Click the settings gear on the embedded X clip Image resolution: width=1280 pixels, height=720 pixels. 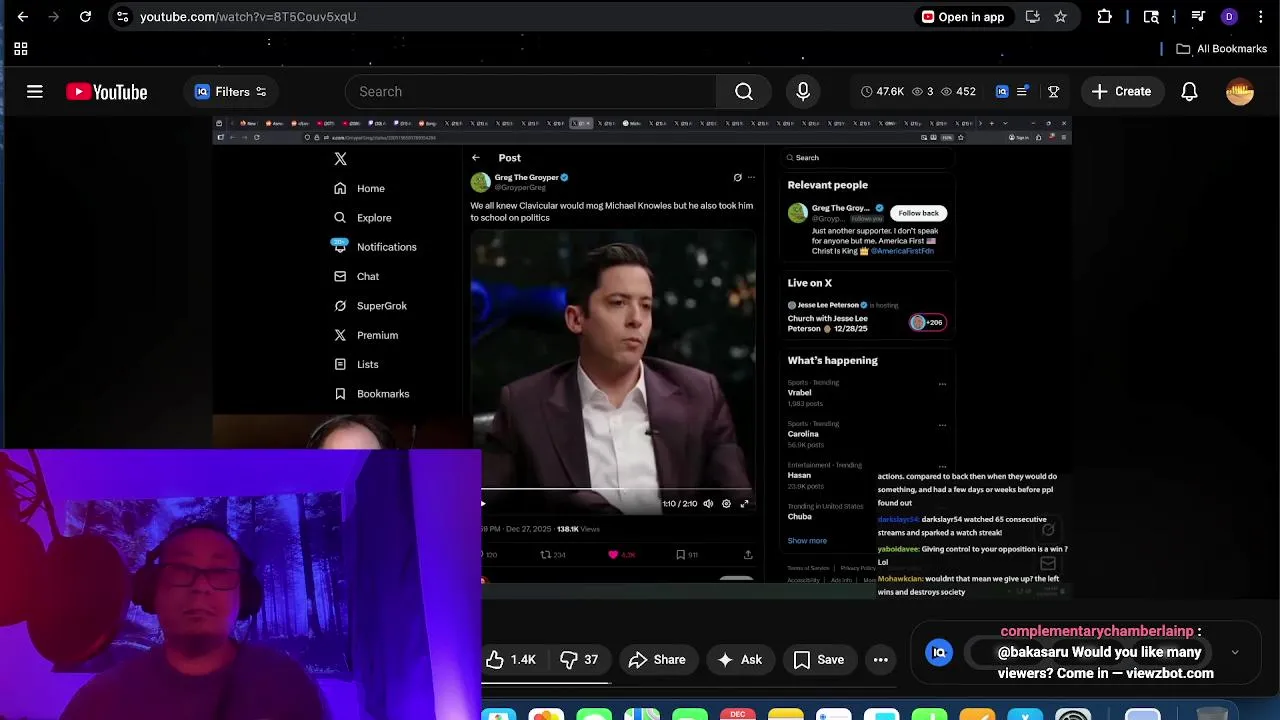click(x=726, y=504)
